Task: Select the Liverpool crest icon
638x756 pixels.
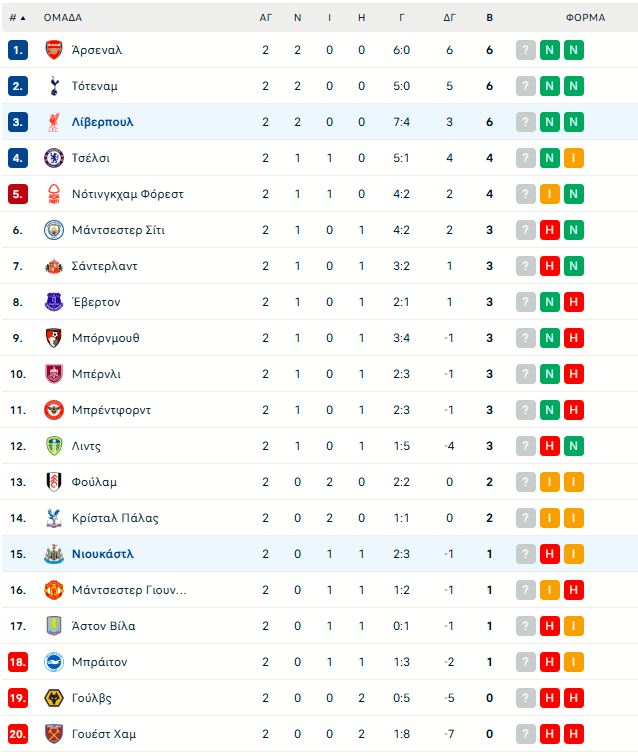Action: 54,122
